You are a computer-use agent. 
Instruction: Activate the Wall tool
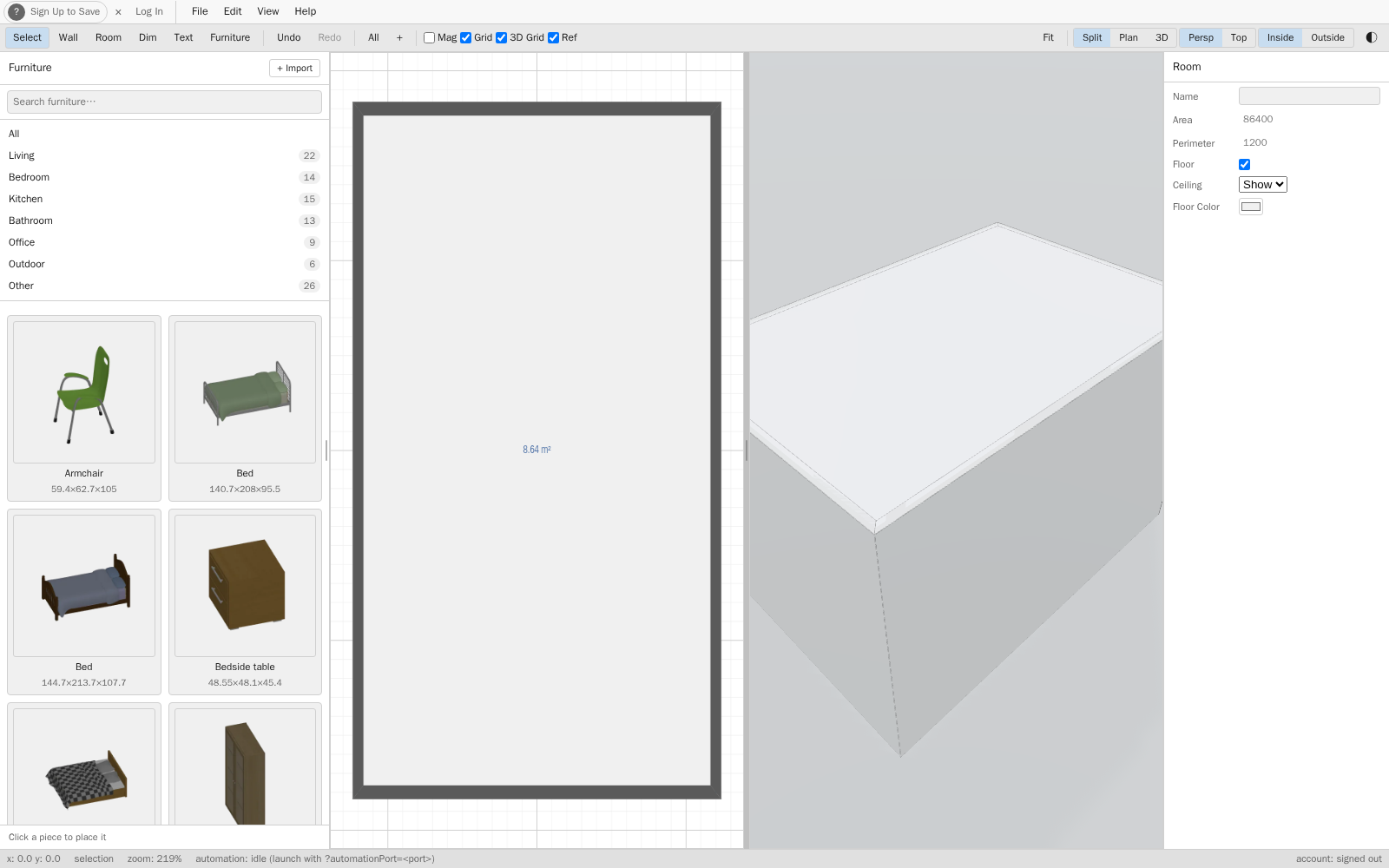(x=69, y=37)
